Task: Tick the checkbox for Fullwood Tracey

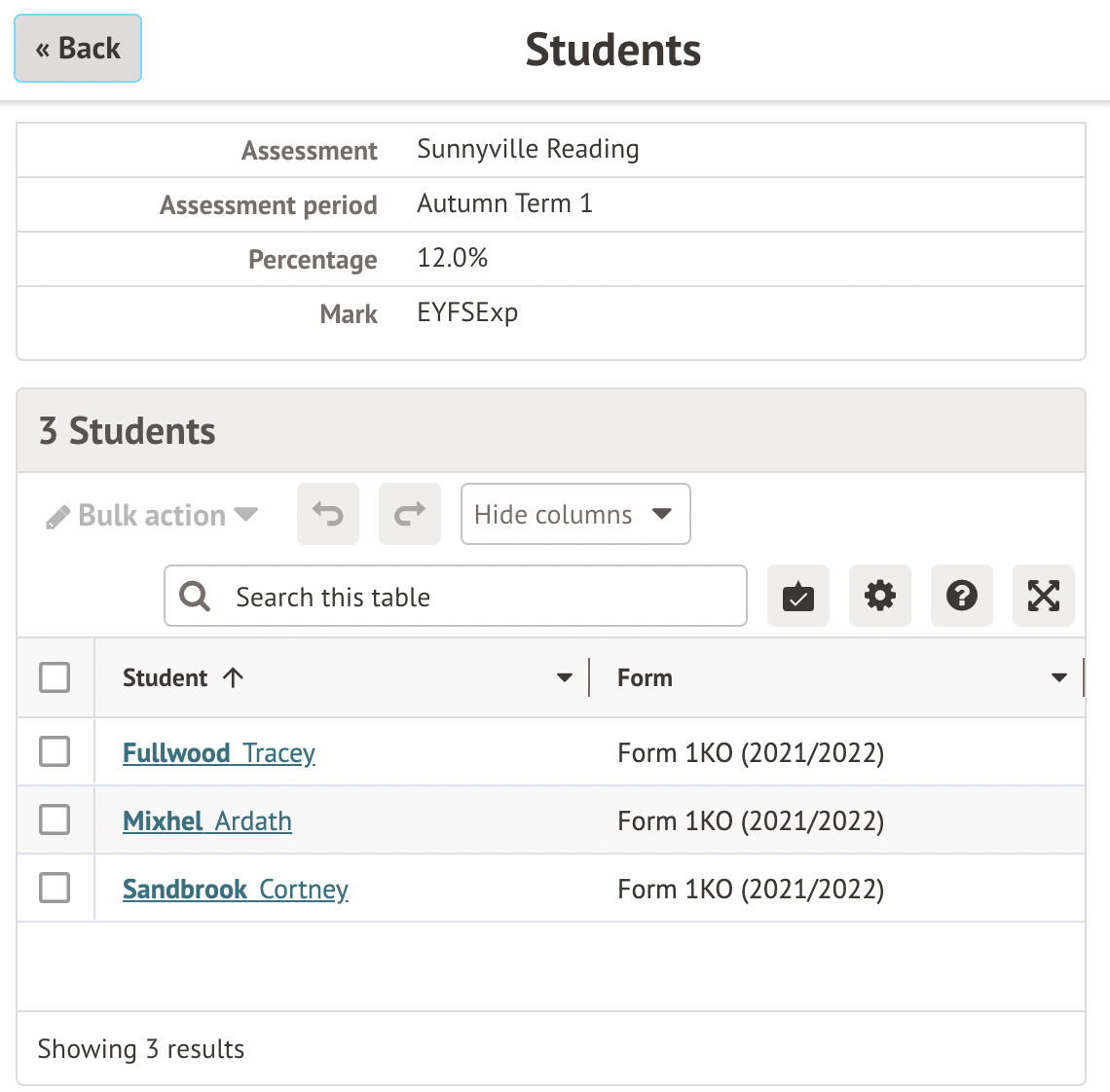Action: (55, 751)
